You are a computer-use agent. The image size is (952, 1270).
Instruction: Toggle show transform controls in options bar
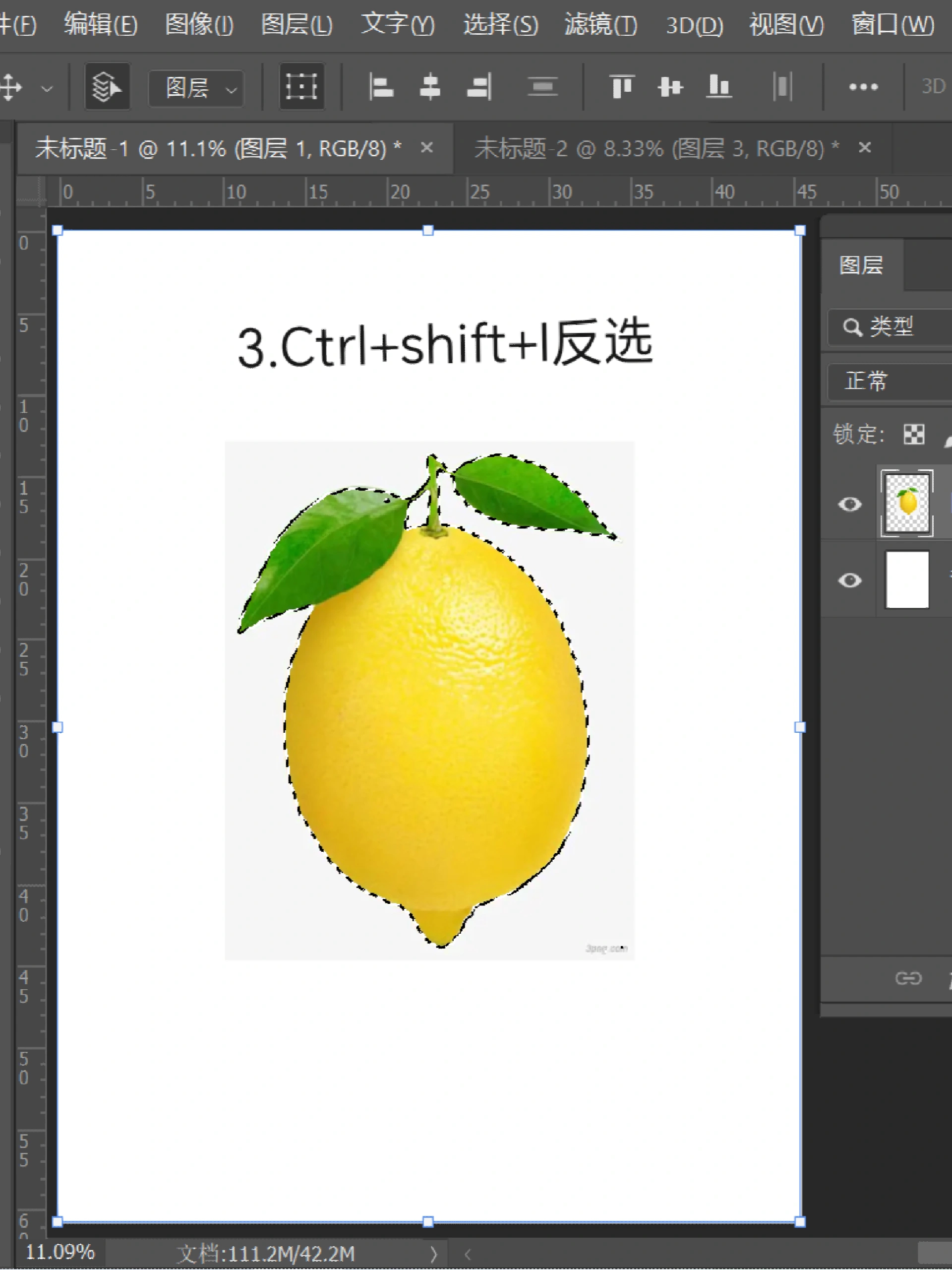[x=301, y=86]
